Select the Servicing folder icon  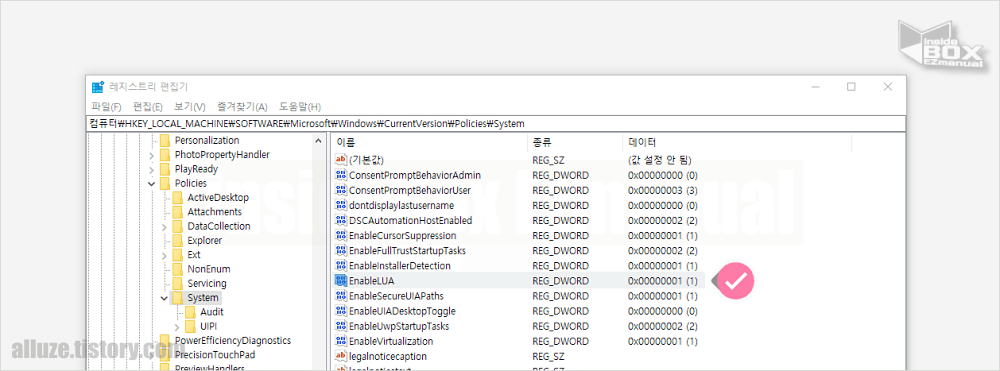pos(178,283)
